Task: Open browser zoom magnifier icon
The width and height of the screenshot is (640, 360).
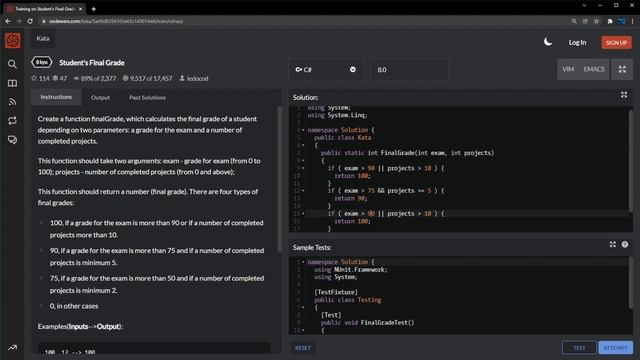Action: tap(574, 21)
